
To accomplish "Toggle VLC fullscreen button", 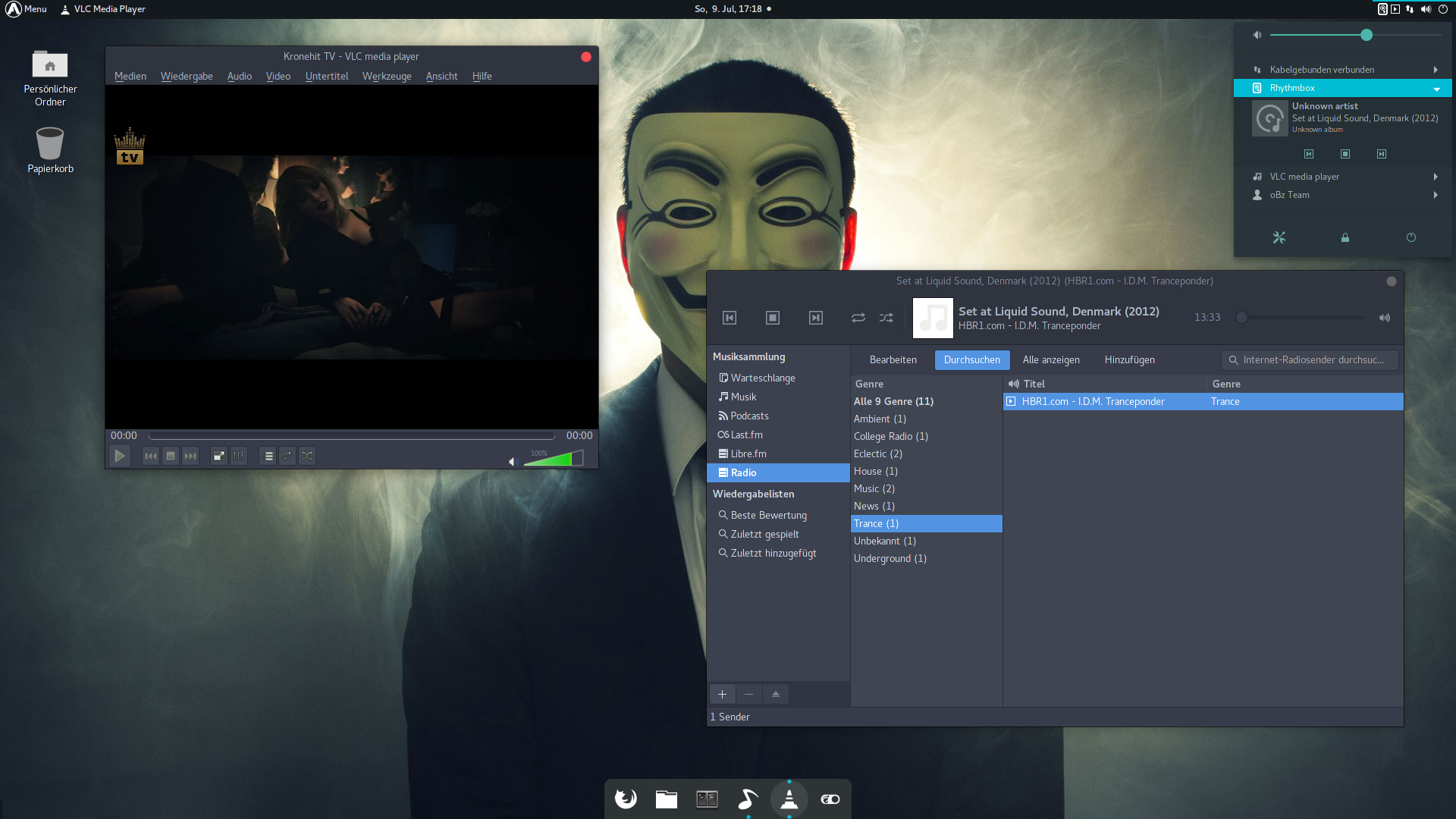I will click(218, 456).
